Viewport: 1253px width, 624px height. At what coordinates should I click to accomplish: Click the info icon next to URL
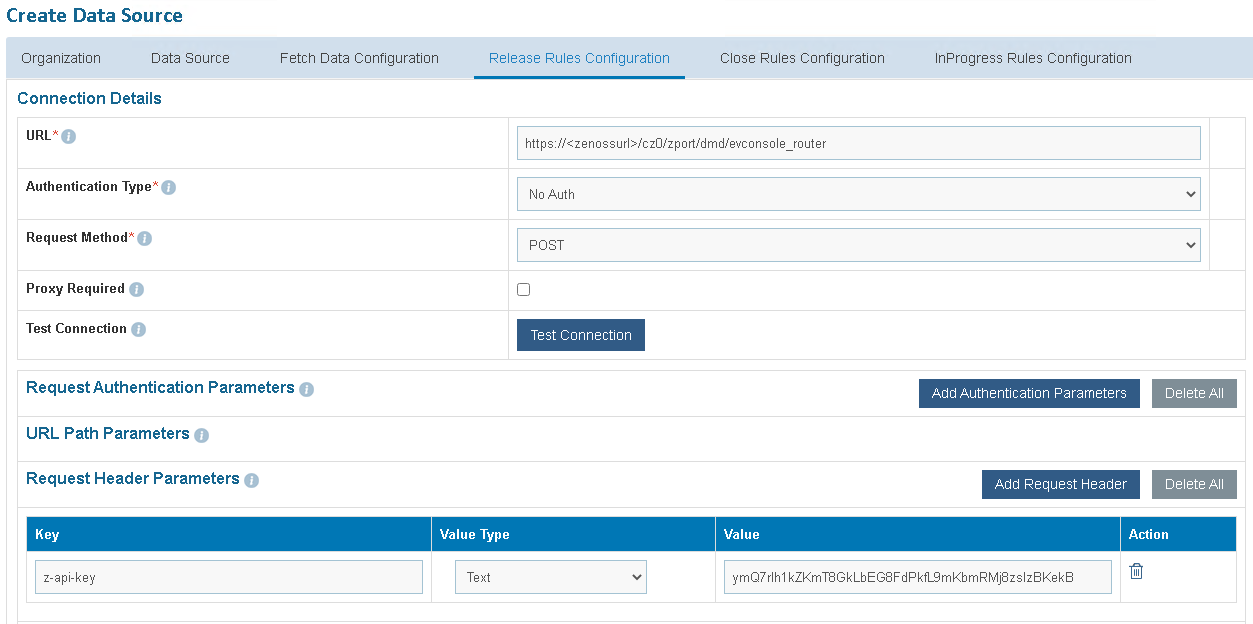[69, 137]
